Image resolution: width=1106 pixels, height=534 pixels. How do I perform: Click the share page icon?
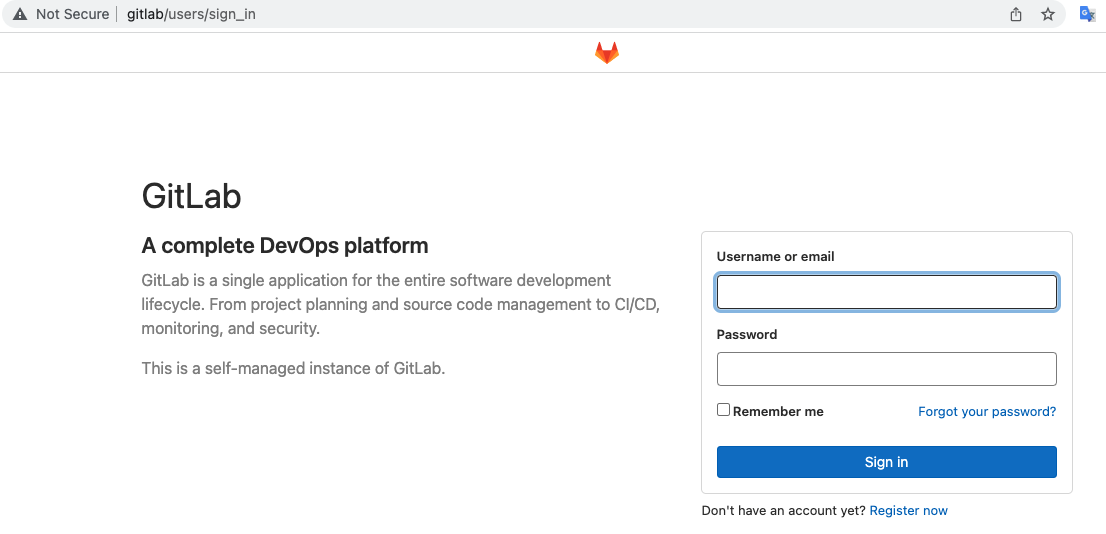pyautogui.click(x=1016, y=14)
